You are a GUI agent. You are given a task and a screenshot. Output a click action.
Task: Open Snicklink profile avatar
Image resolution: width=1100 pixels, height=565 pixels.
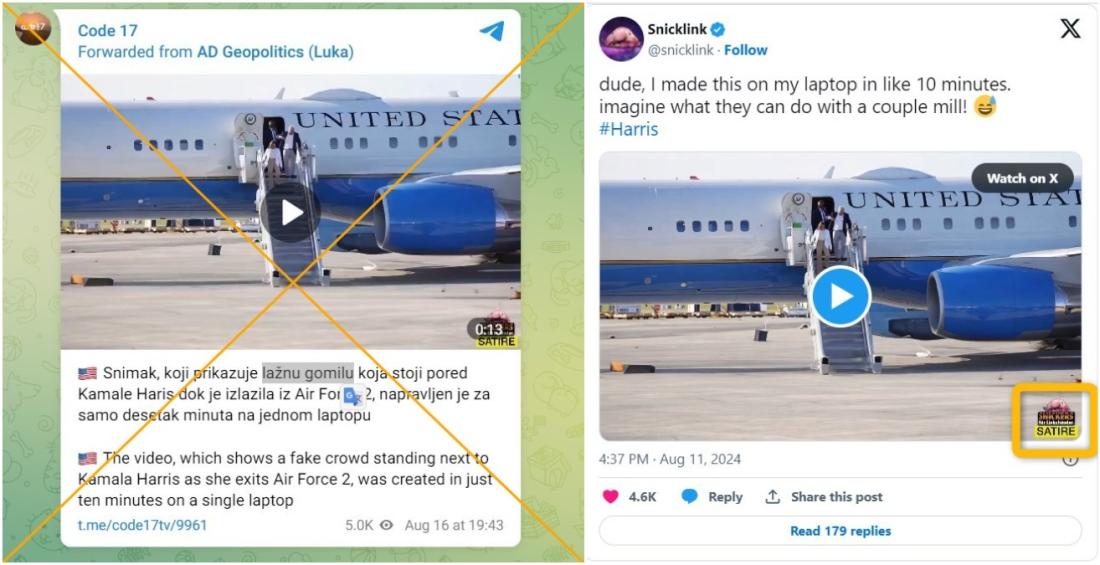(x=621, y=39)
